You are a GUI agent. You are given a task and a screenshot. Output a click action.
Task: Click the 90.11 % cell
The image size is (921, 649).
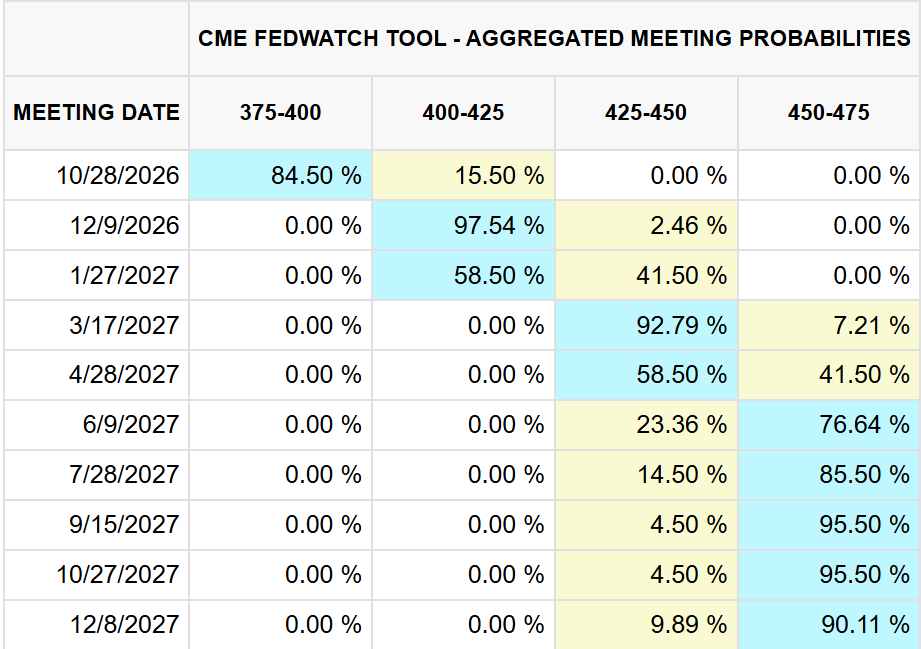(x=829, y=624)
